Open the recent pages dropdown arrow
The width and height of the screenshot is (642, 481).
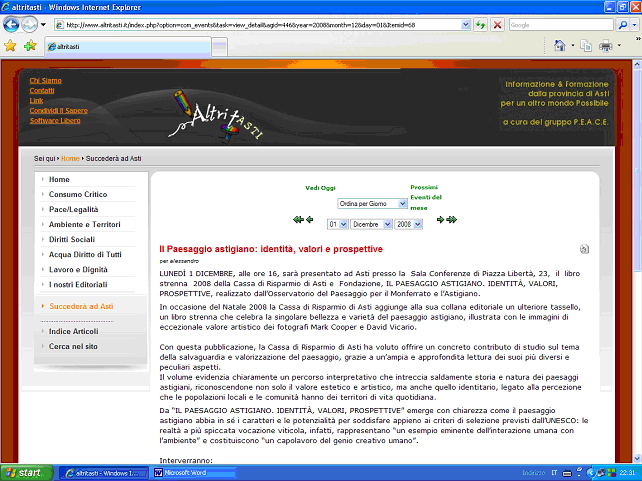coord(43,25)
